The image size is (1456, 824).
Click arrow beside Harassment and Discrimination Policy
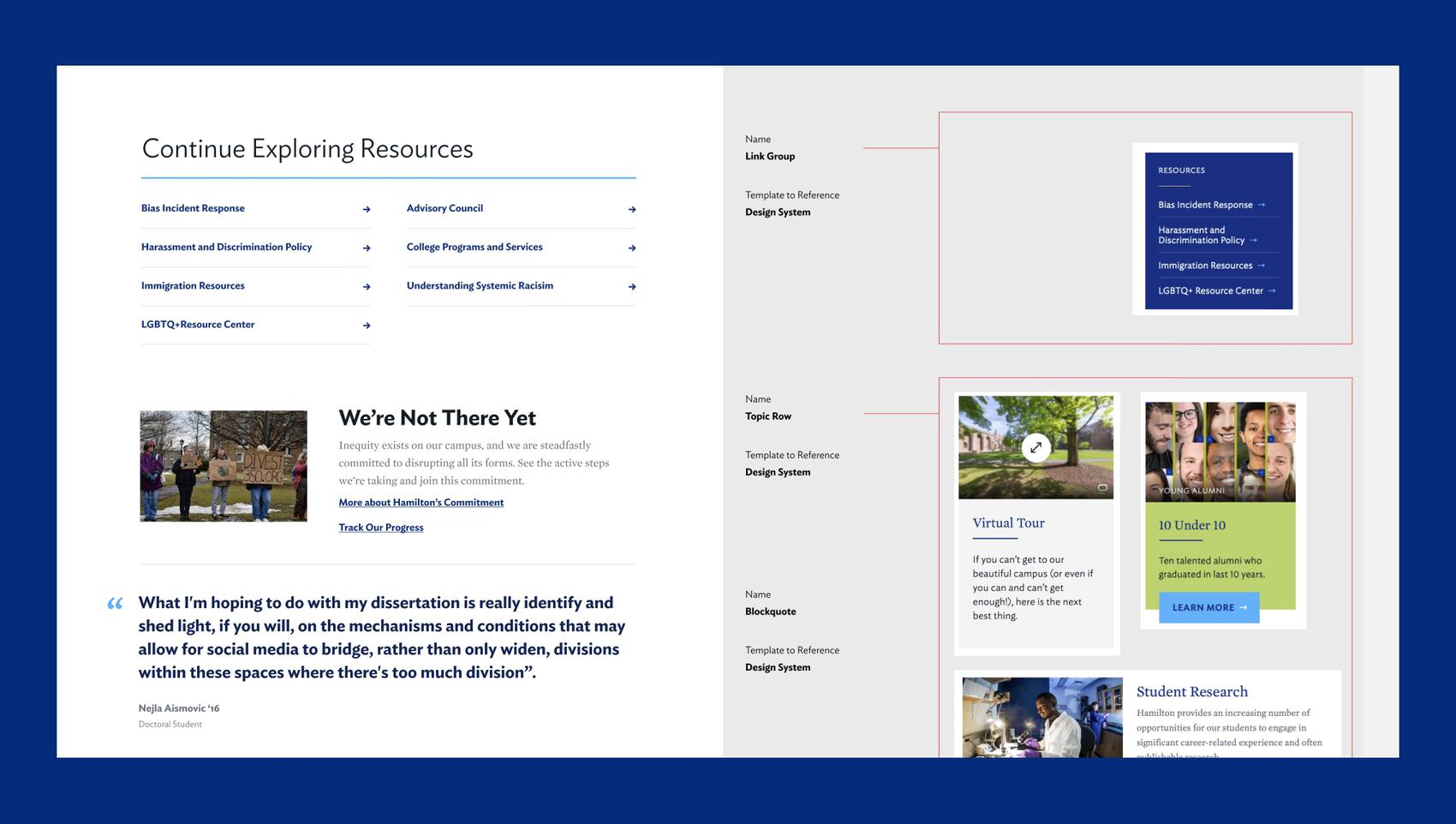(367, 248)
